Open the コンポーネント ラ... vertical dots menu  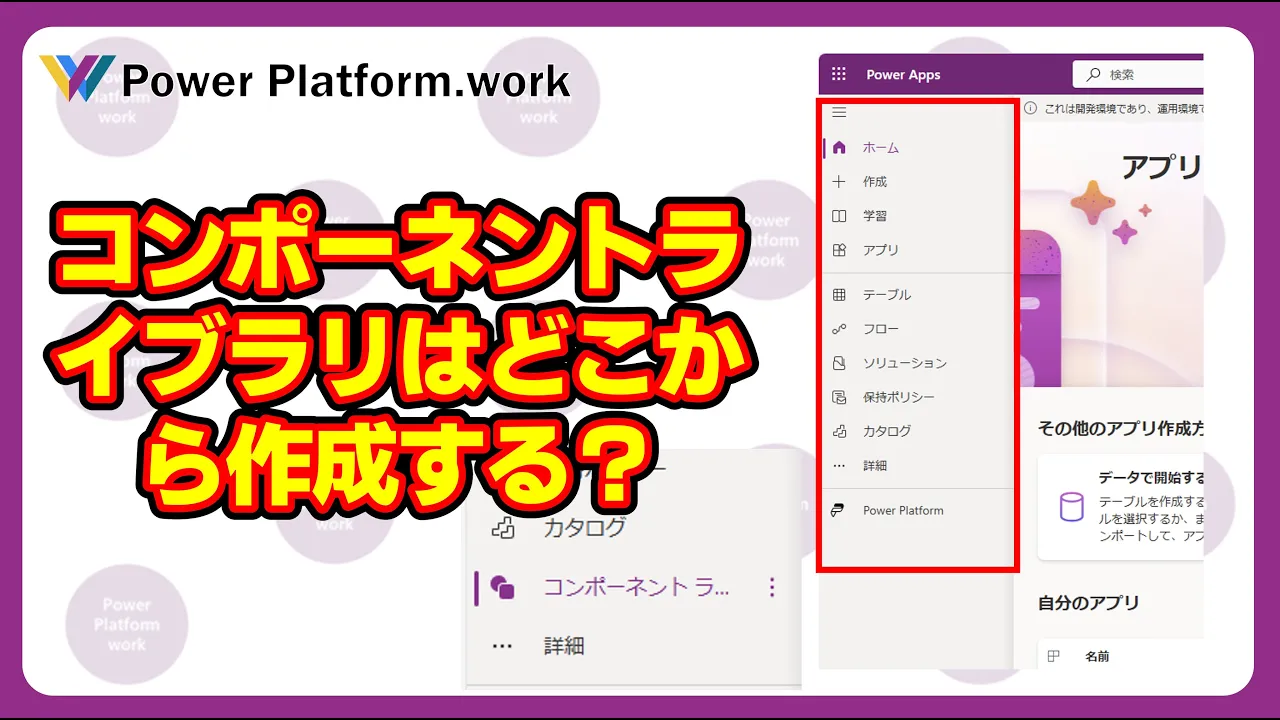coord(771,587)
